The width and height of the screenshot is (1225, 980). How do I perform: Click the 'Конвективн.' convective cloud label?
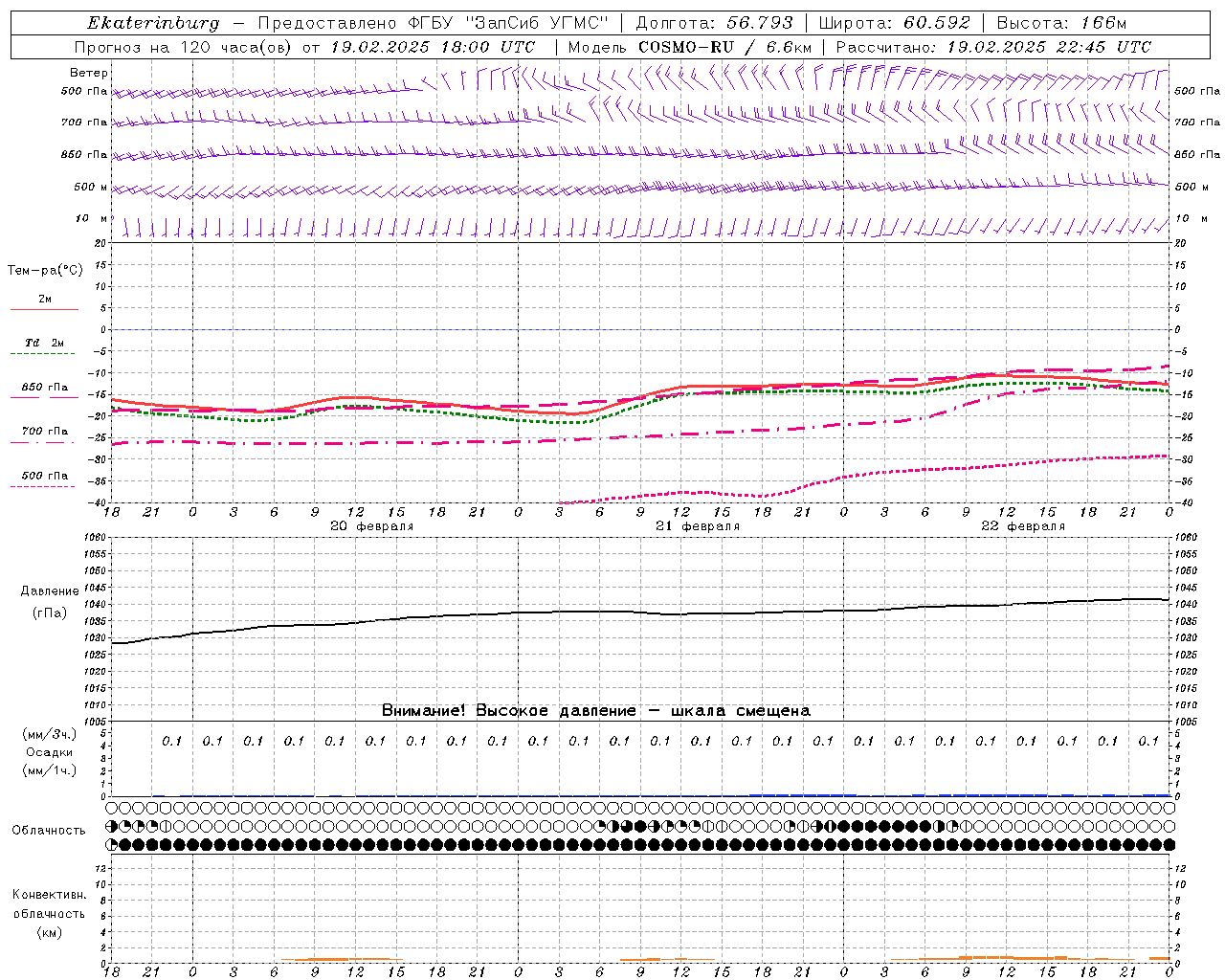click(49, 895)
